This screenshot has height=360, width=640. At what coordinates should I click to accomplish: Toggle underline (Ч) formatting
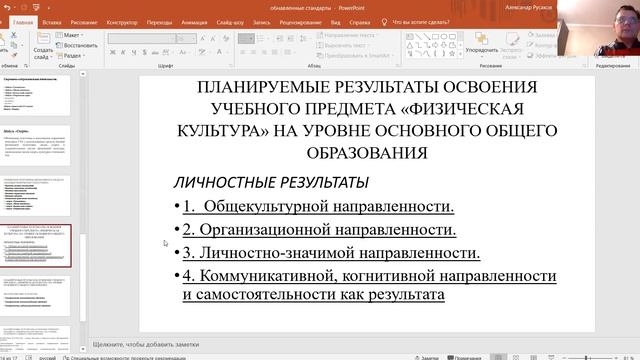tap(133, 52)
